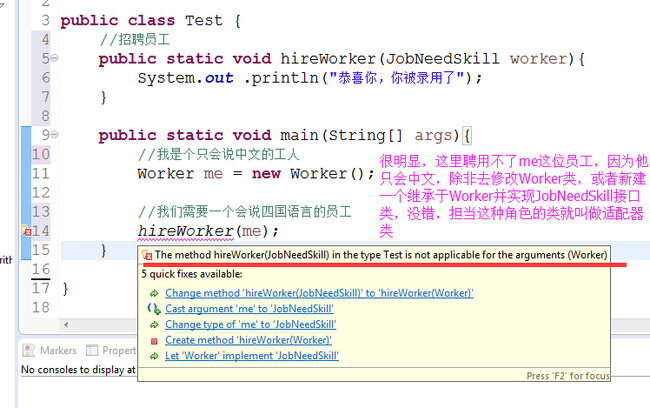Click the Properties tab icon
Image resolution: width=650 pixels, height=408 pixels.
click(92, 350)
